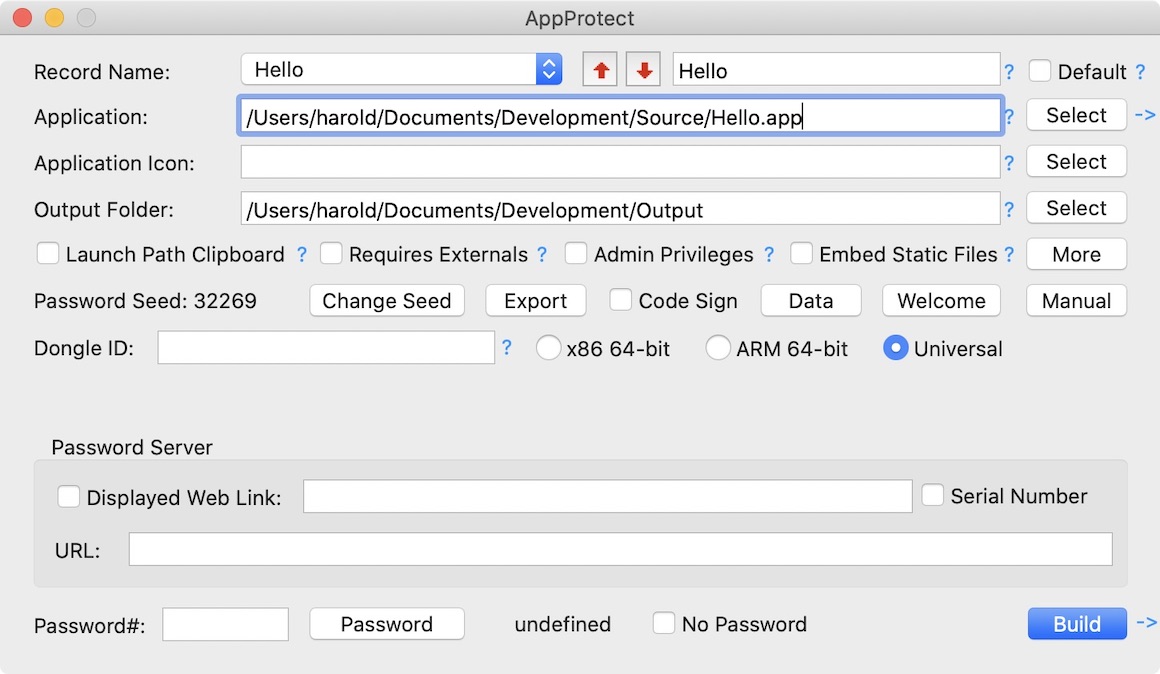Viewport: 1160px width, 674px height.
Task: Click the More button
Action: coord(1076,254)
